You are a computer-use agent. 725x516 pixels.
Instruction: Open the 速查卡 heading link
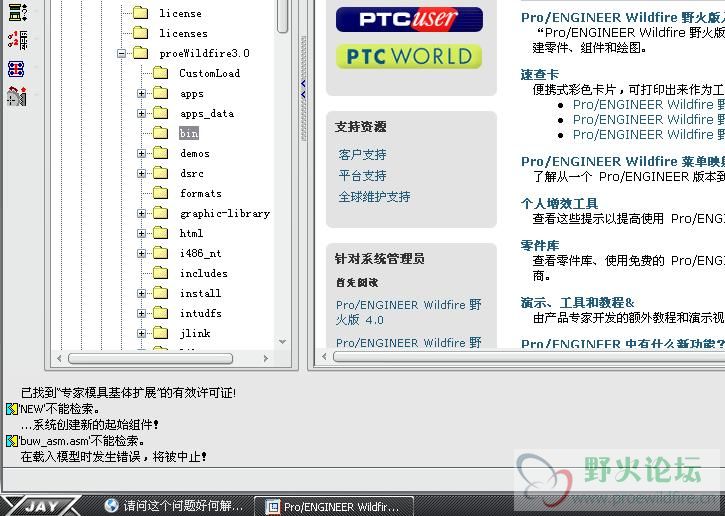pyautogui.click(x=540, y=74)
